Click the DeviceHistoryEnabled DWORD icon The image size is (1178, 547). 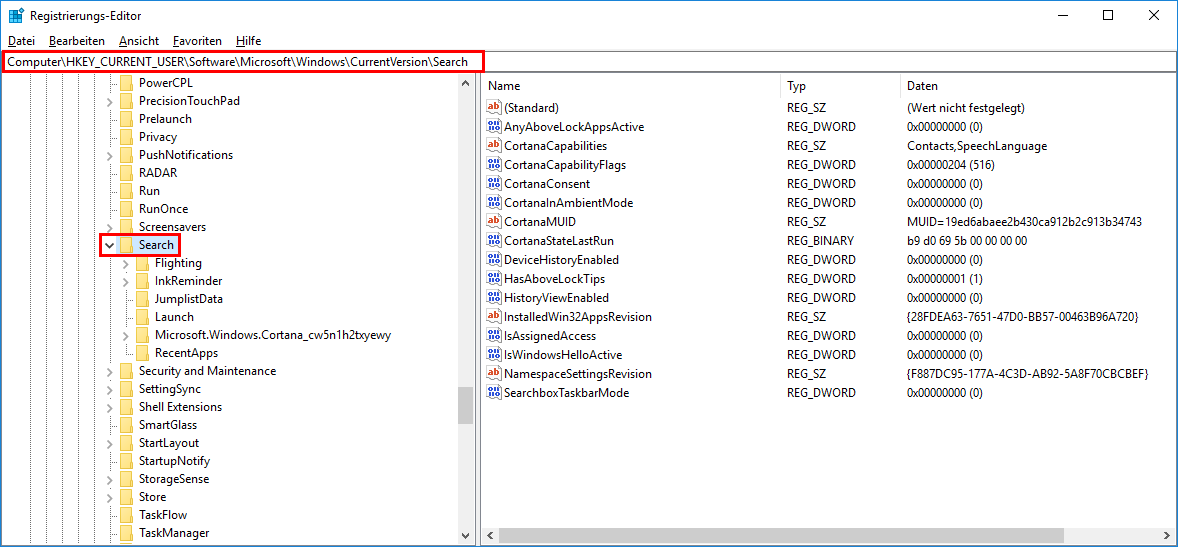pos(494,260)
